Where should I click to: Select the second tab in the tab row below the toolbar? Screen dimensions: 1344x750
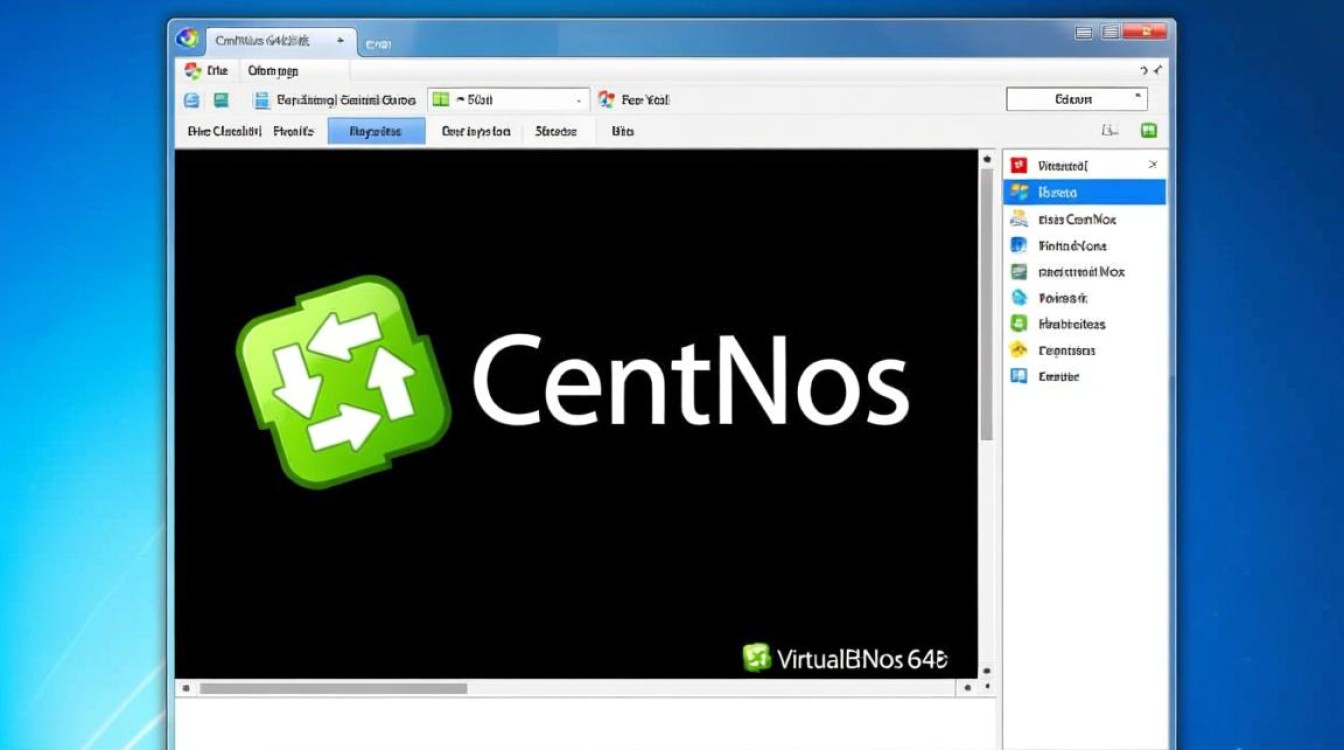click(293, 131)
